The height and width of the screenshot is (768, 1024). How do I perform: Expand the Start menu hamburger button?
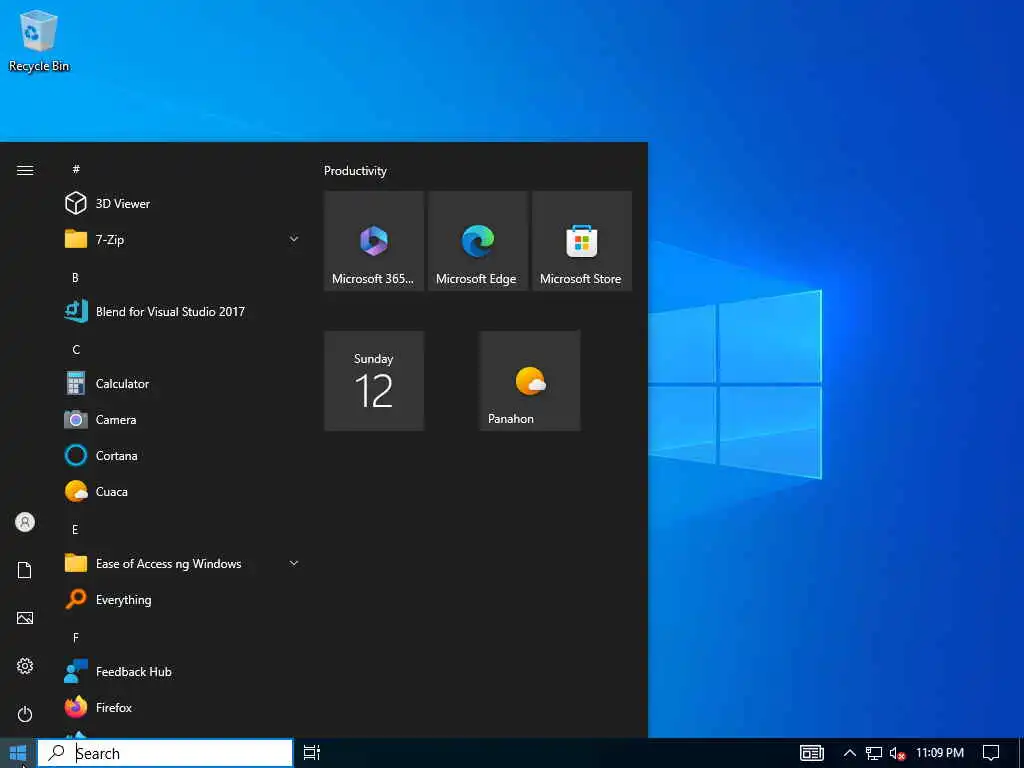[x=25, y=170]
